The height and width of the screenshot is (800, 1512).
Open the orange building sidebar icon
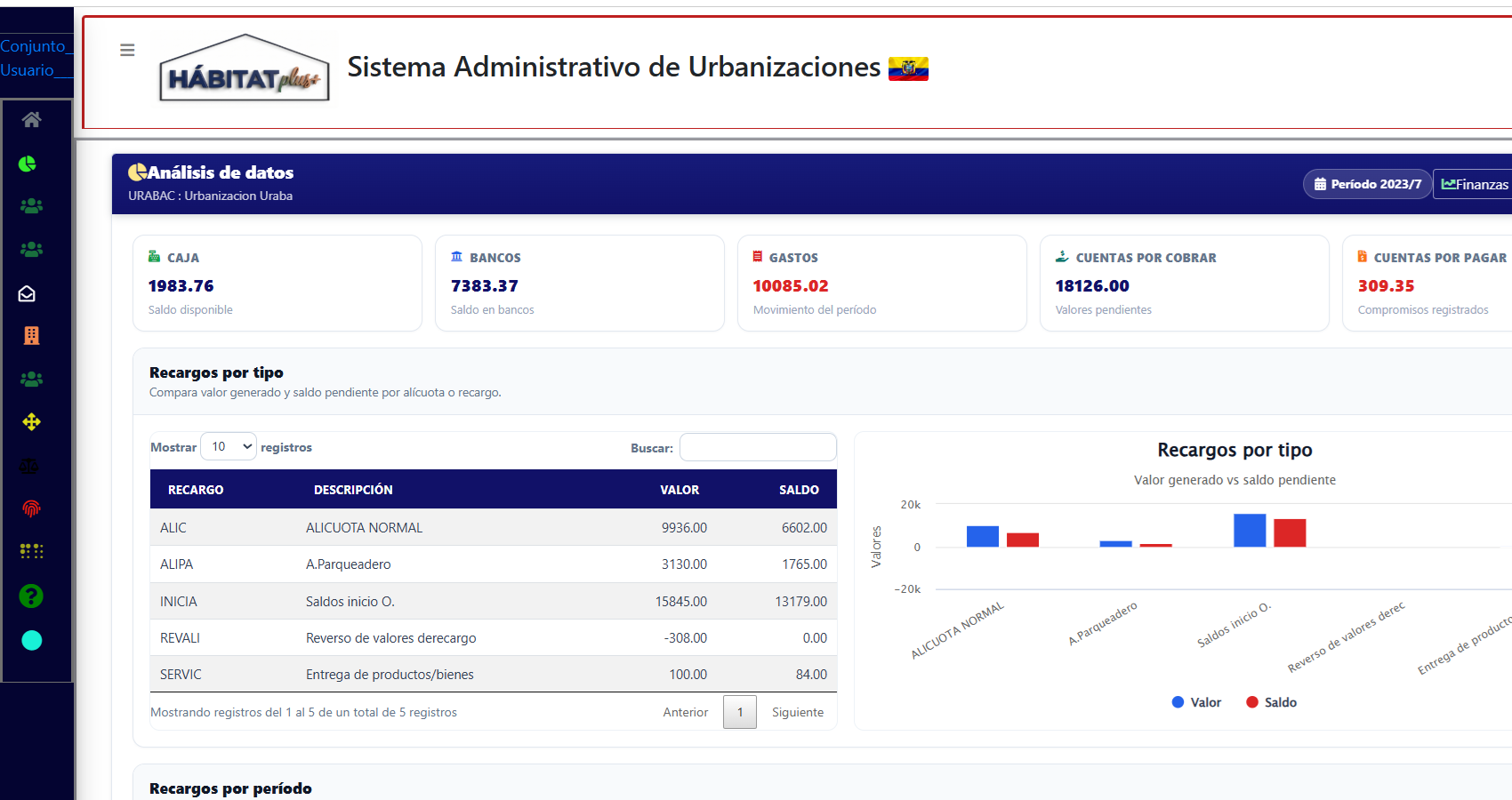tap(32, 335)
